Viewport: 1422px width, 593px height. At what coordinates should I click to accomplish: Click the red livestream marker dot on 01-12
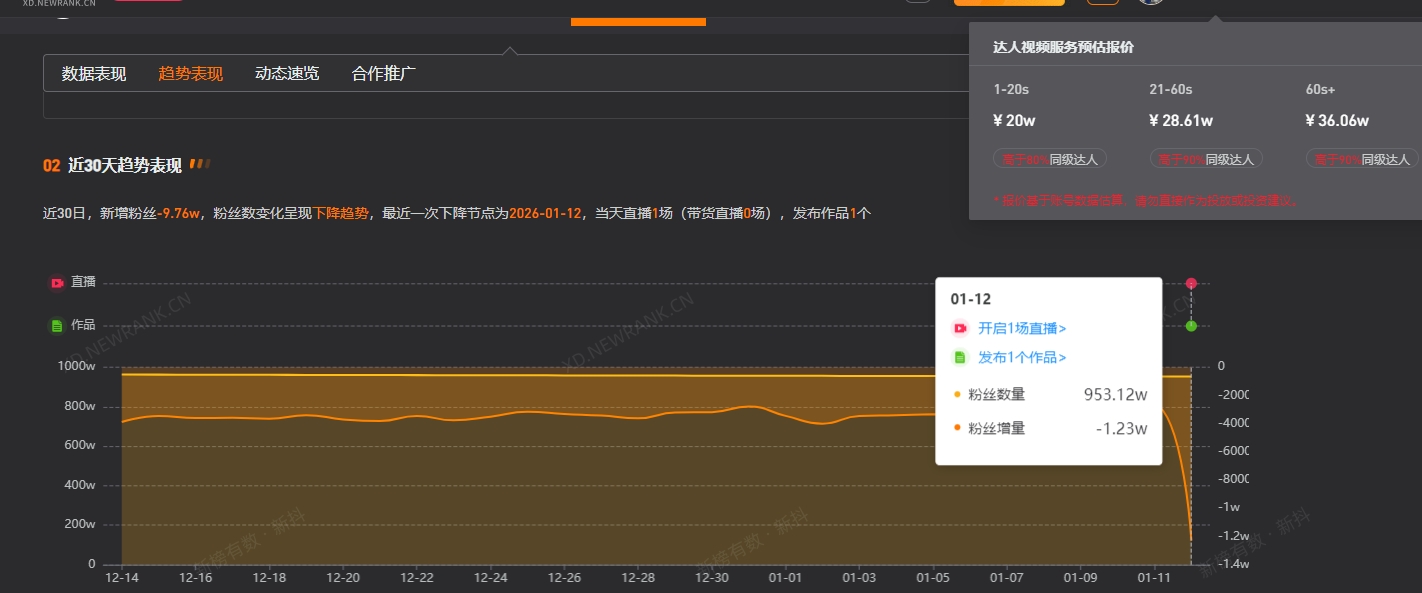click(1191, 283)
